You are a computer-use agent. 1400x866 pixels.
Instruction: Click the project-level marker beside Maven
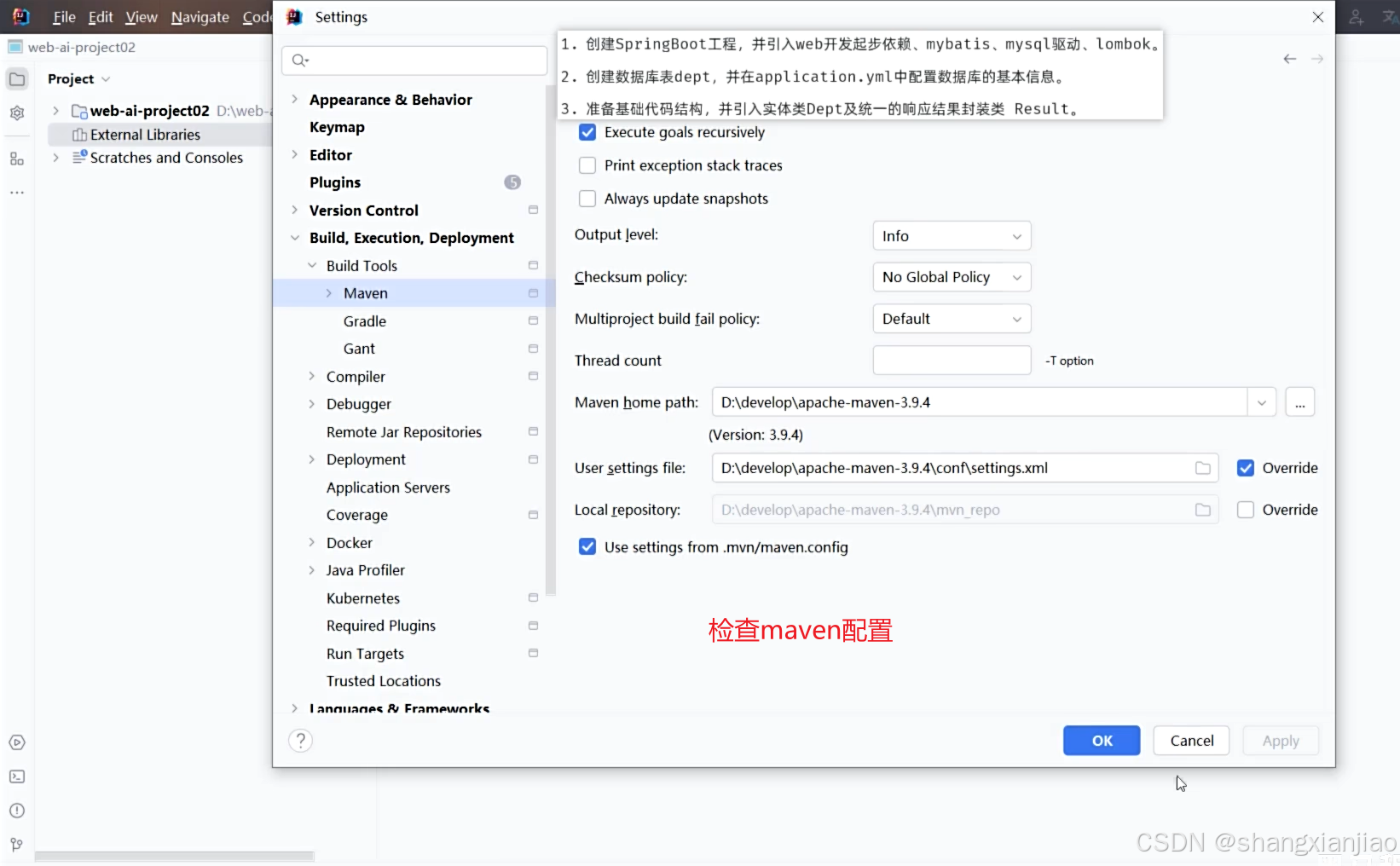(533, 293)
